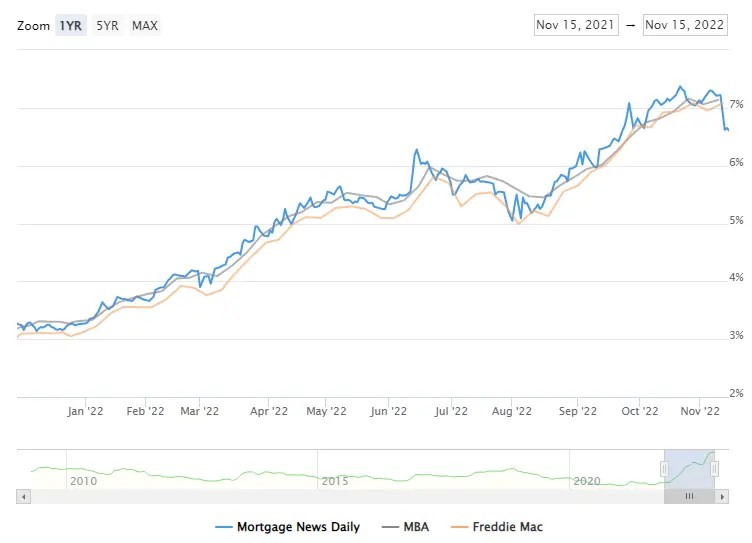Select the MAX zoom range
The width and height of the screenshot is (752, 543).
145,25
